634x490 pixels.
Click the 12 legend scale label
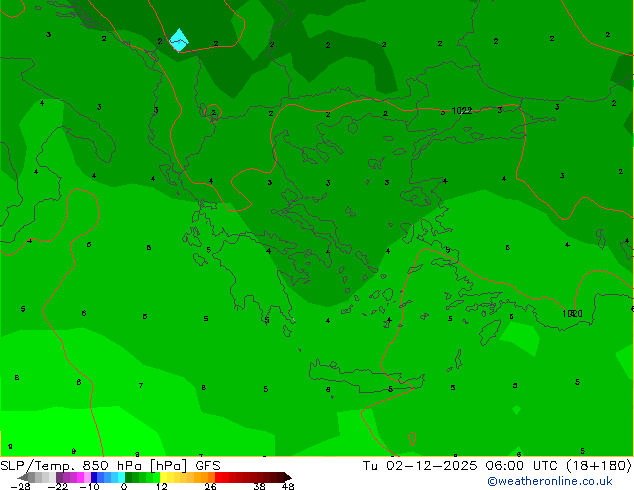(162, 486)
